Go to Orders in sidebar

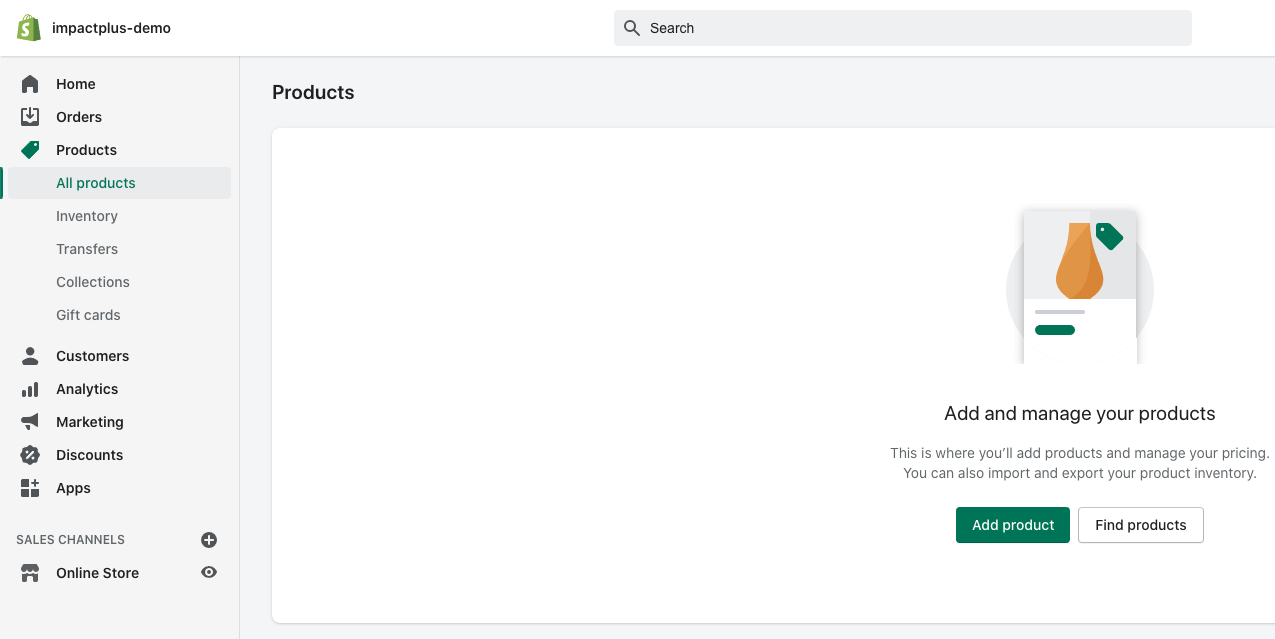click(x=79, y=117)
